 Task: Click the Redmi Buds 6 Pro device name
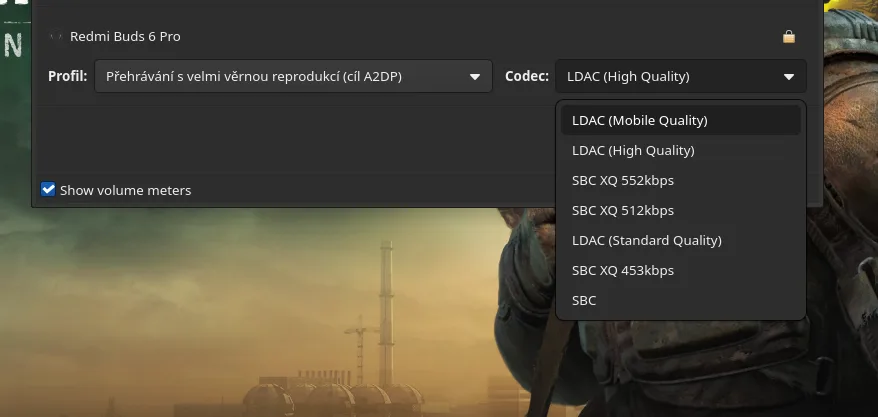(x=125, y=36)
